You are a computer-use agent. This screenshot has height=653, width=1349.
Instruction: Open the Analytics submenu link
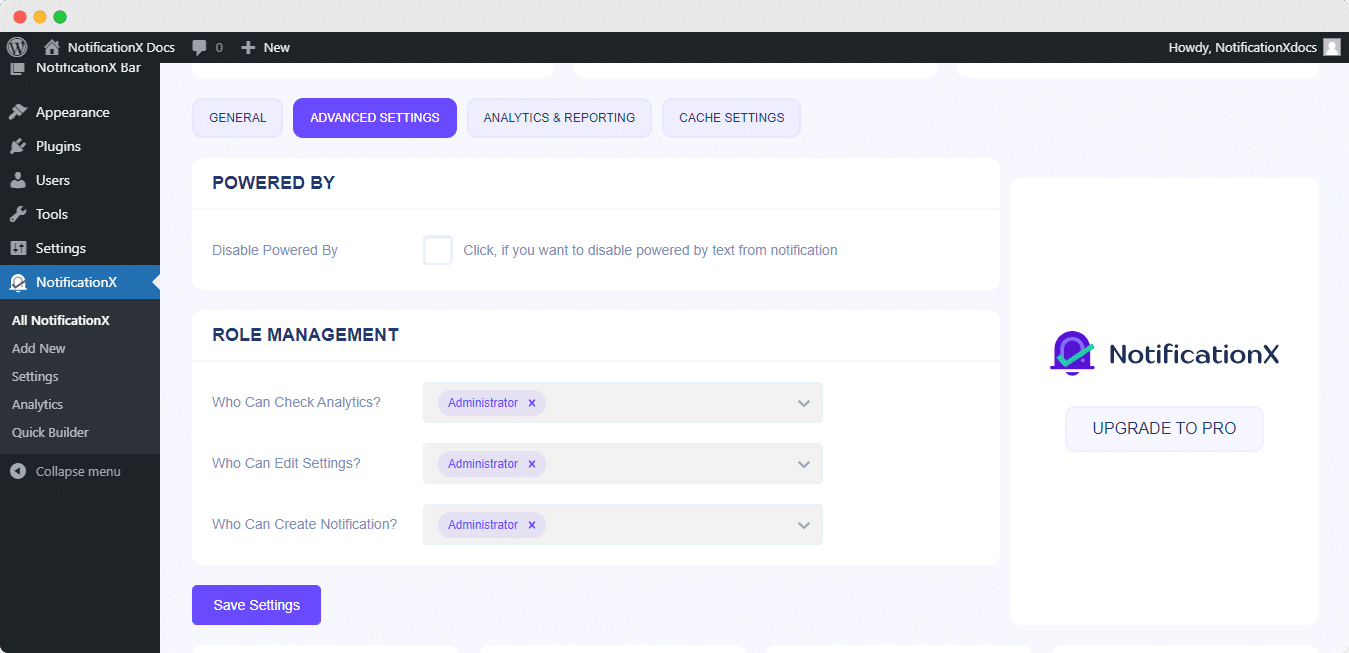(x=37, y=405)
